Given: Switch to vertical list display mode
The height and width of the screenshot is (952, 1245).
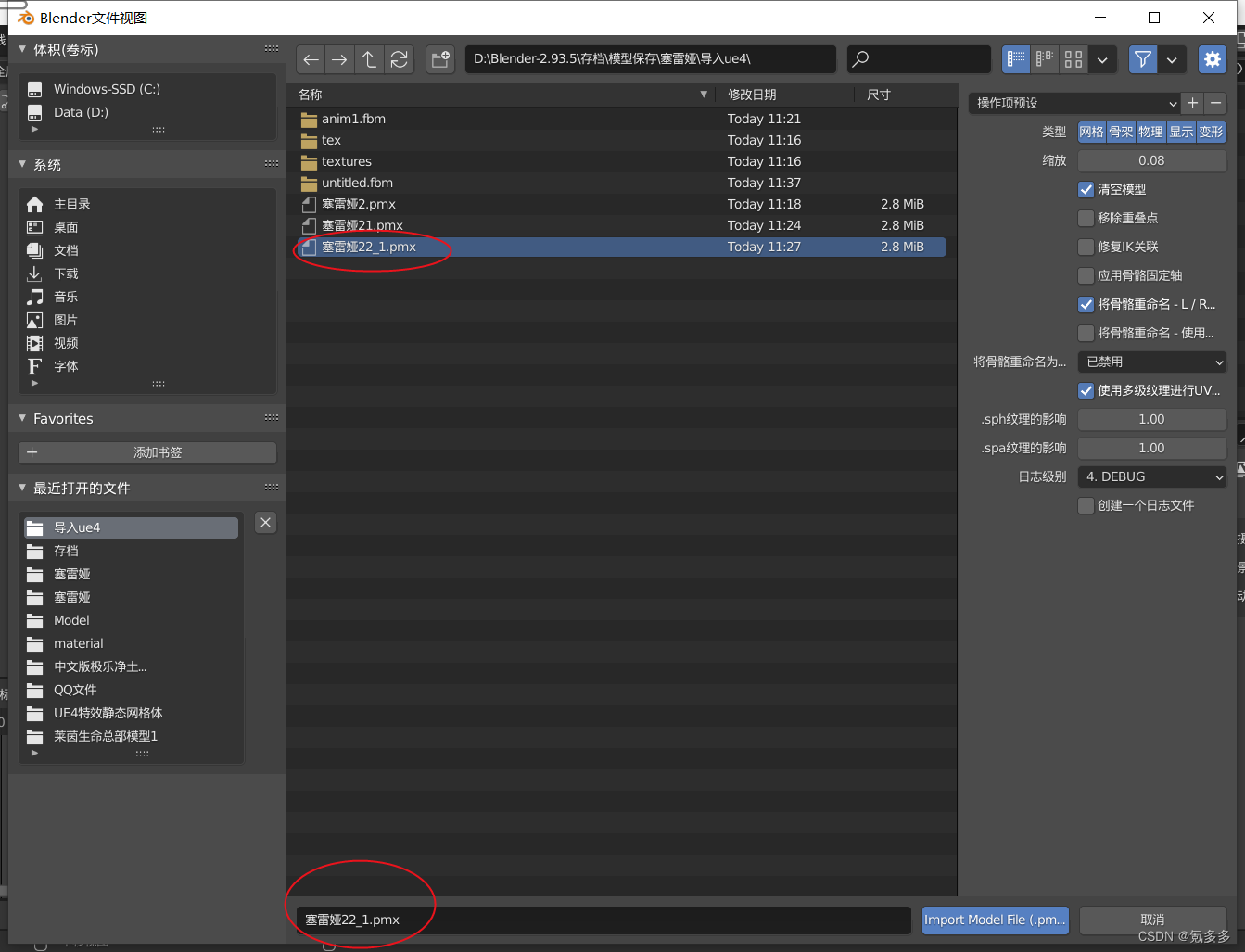Looking at the screenshot, I should coord(1016,59).
